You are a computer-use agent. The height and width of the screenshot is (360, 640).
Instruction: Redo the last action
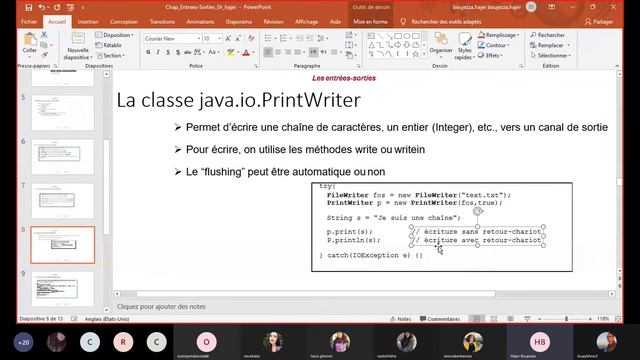57,7
